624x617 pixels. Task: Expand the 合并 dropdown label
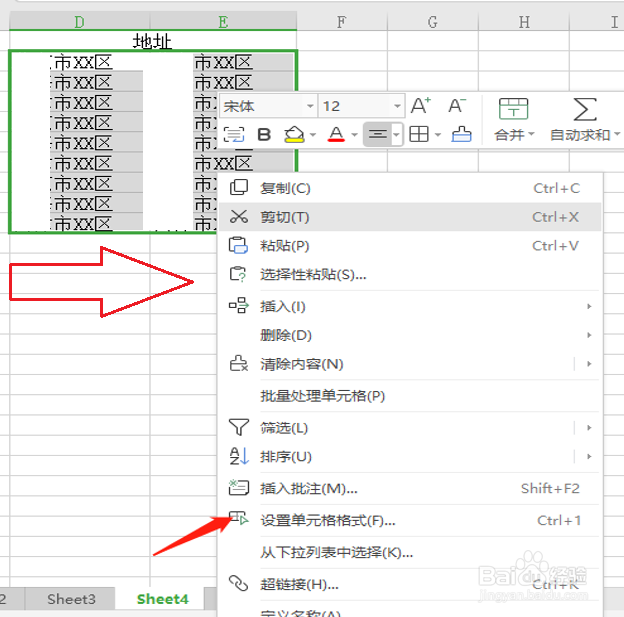pyautogui.click(x=514, y=135)
